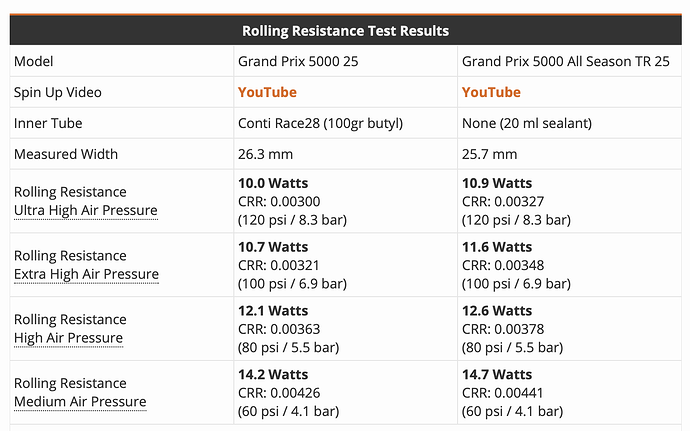Select the Grand Prix 5000 25 cell
The image size is (690, 431).
point(298,61)
